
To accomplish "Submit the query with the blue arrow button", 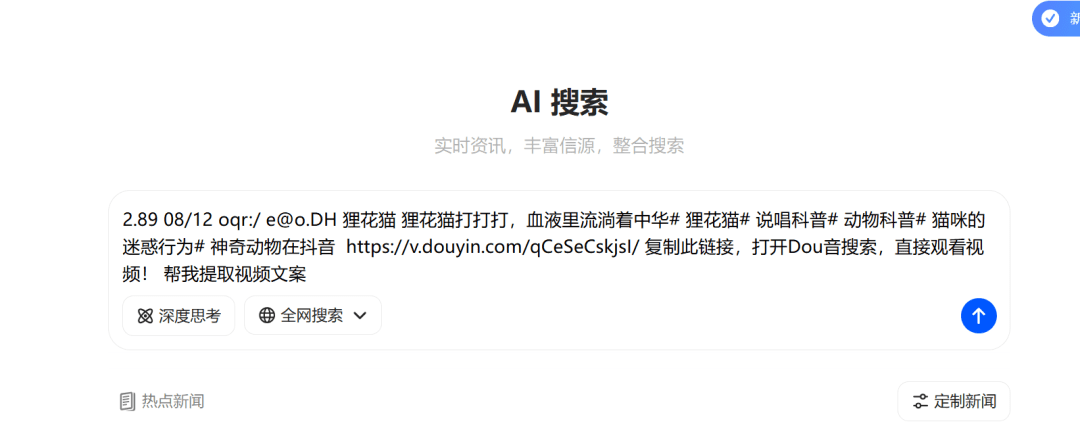I will pyautogui.click(x=978, y=316).
